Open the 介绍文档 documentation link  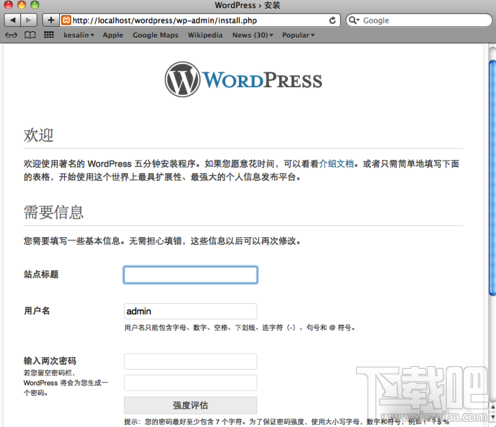[336, 164]
